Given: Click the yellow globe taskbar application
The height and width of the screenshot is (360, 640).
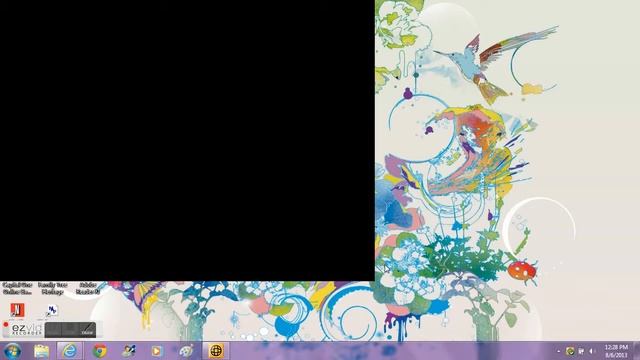Looking at the screenshot, I should pos(216,351).
